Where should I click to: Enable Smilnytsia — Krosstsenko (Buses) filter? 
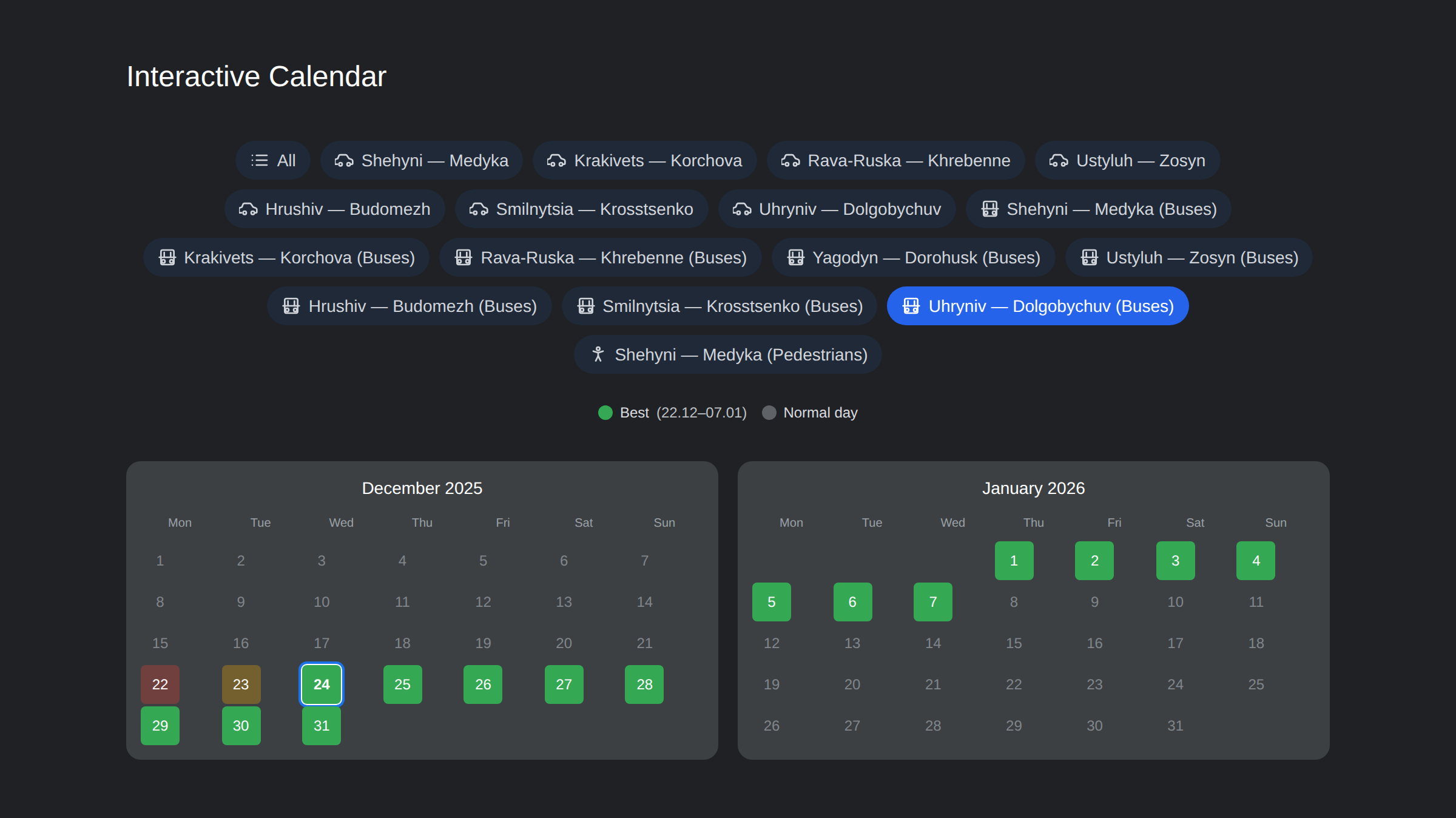tap(719, 306)
